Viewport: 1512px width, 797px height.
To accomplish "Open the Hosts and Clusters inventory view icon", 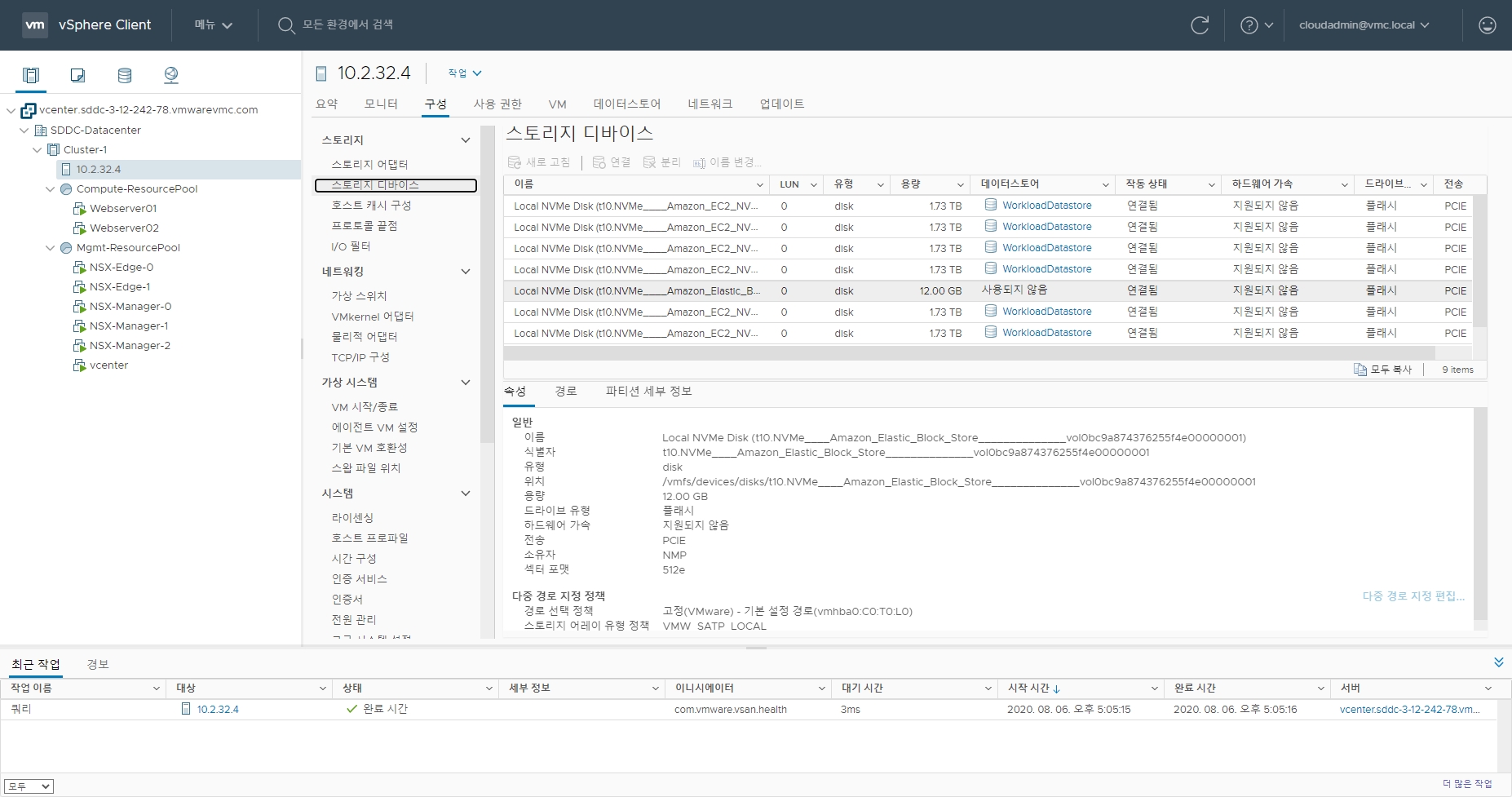I will 31,75.
